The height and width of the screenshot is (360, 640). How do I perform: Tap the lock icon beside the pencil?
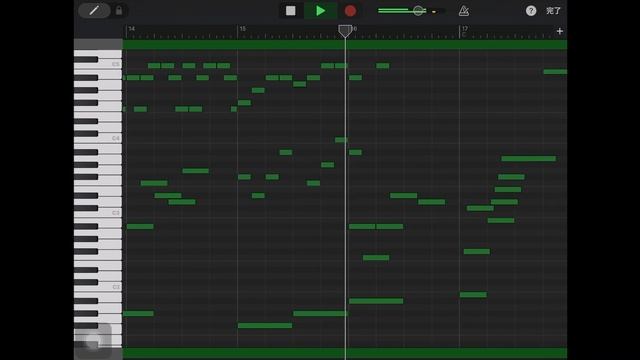(x=119, y=11)
